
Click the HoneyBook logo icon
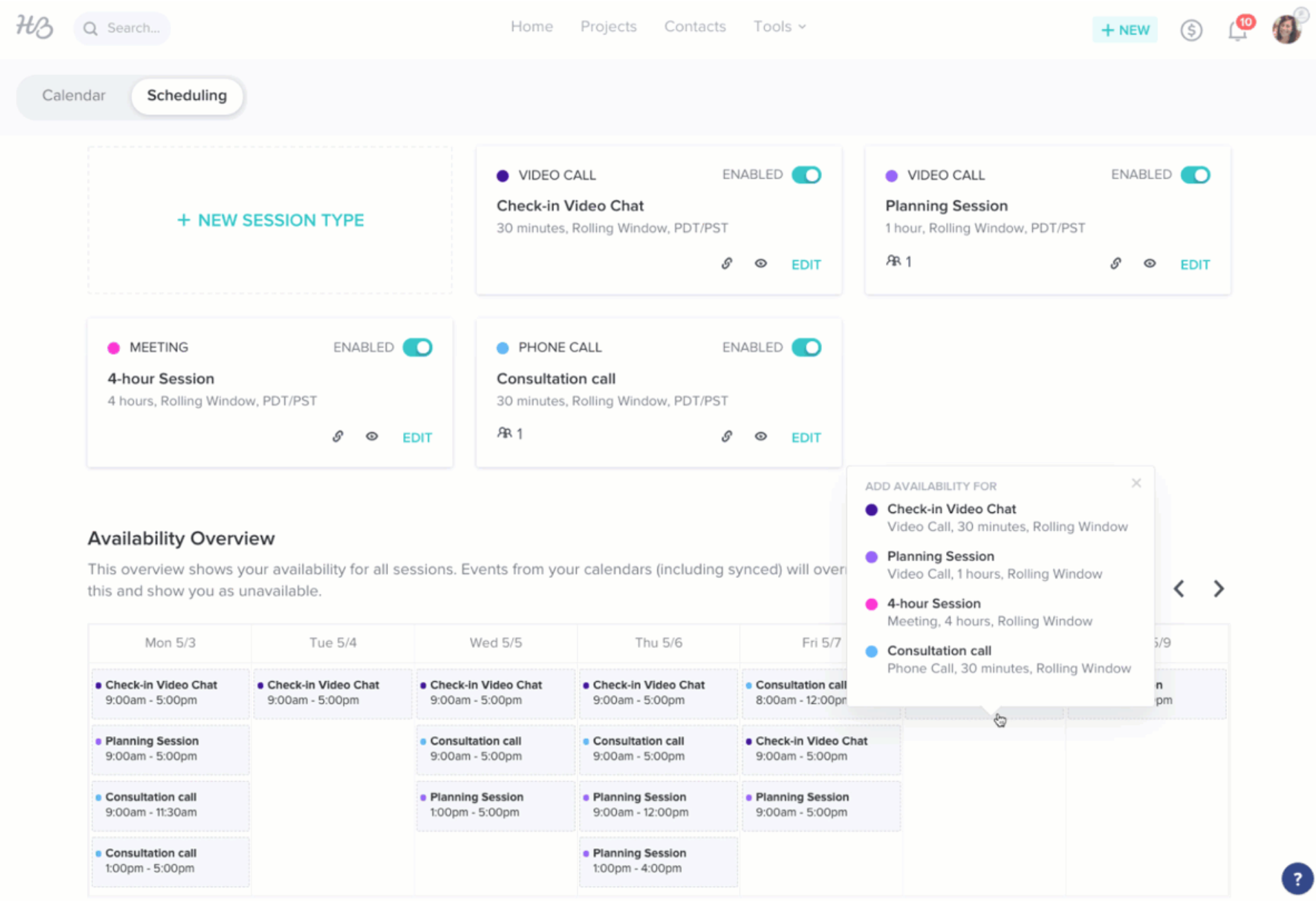[x=34, y=27]
